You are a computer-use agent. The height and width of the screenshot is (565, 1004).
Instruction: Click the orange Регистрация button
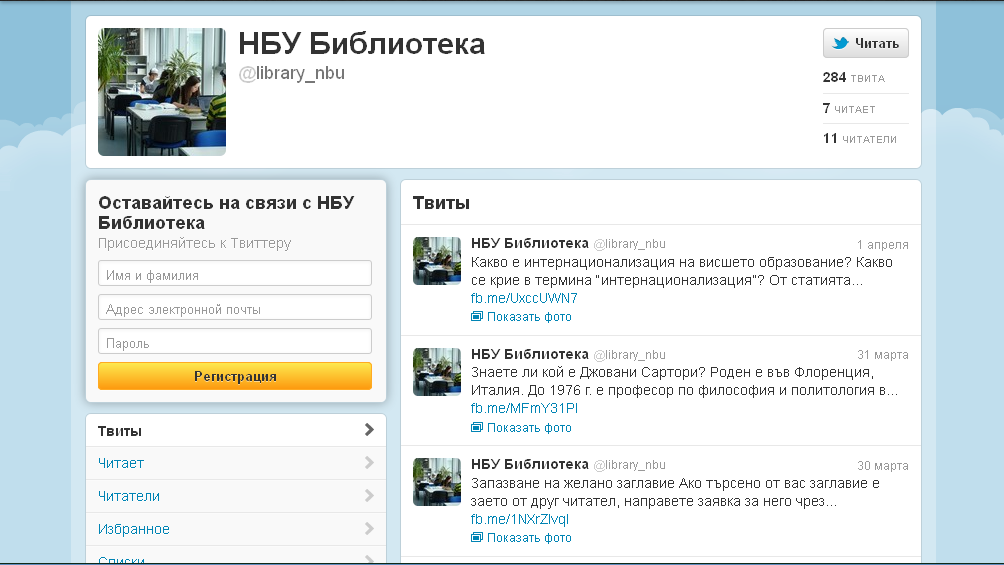(x=235, y=376)
